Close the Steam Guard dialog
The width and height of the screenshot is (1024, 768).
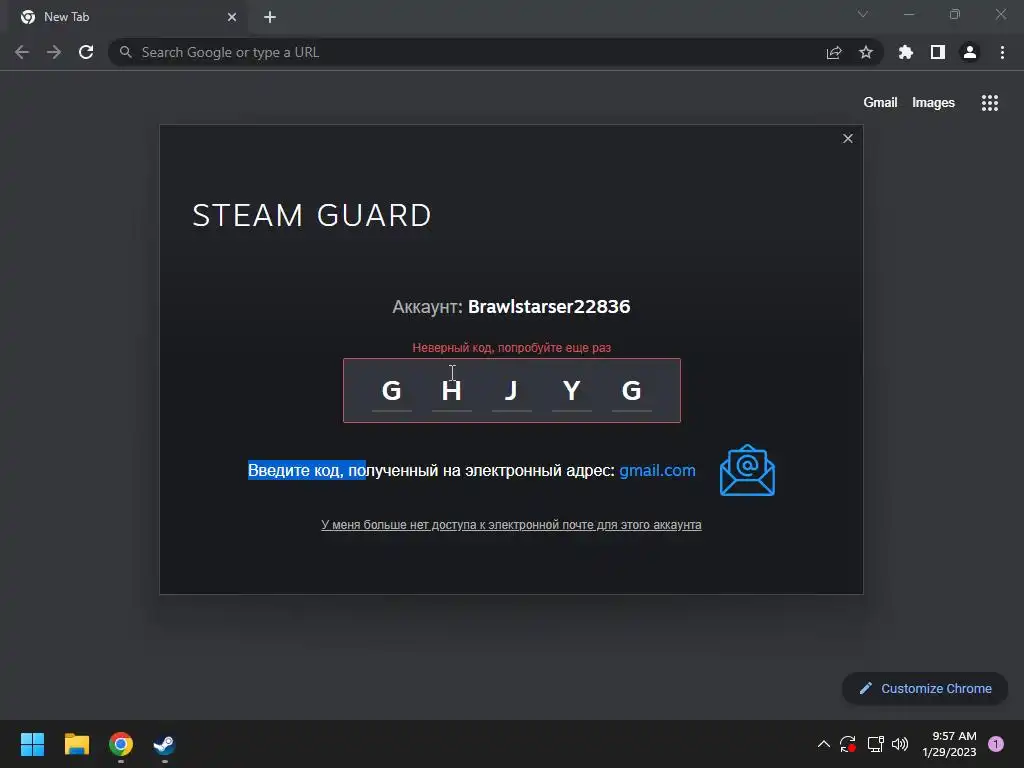pyautogui.click(x=848, y=138)
